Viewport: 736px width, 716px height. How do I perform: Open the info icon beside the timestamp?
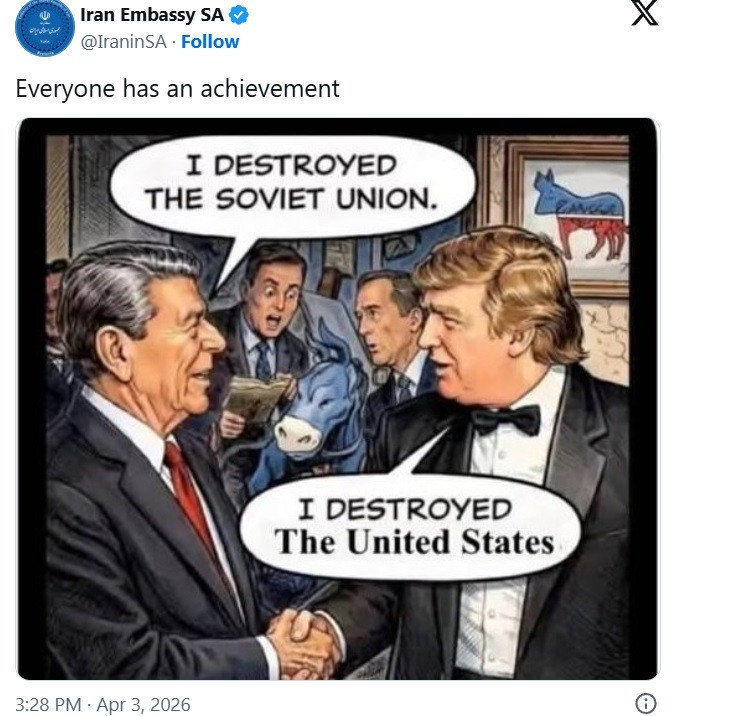(x=645, y=703)
